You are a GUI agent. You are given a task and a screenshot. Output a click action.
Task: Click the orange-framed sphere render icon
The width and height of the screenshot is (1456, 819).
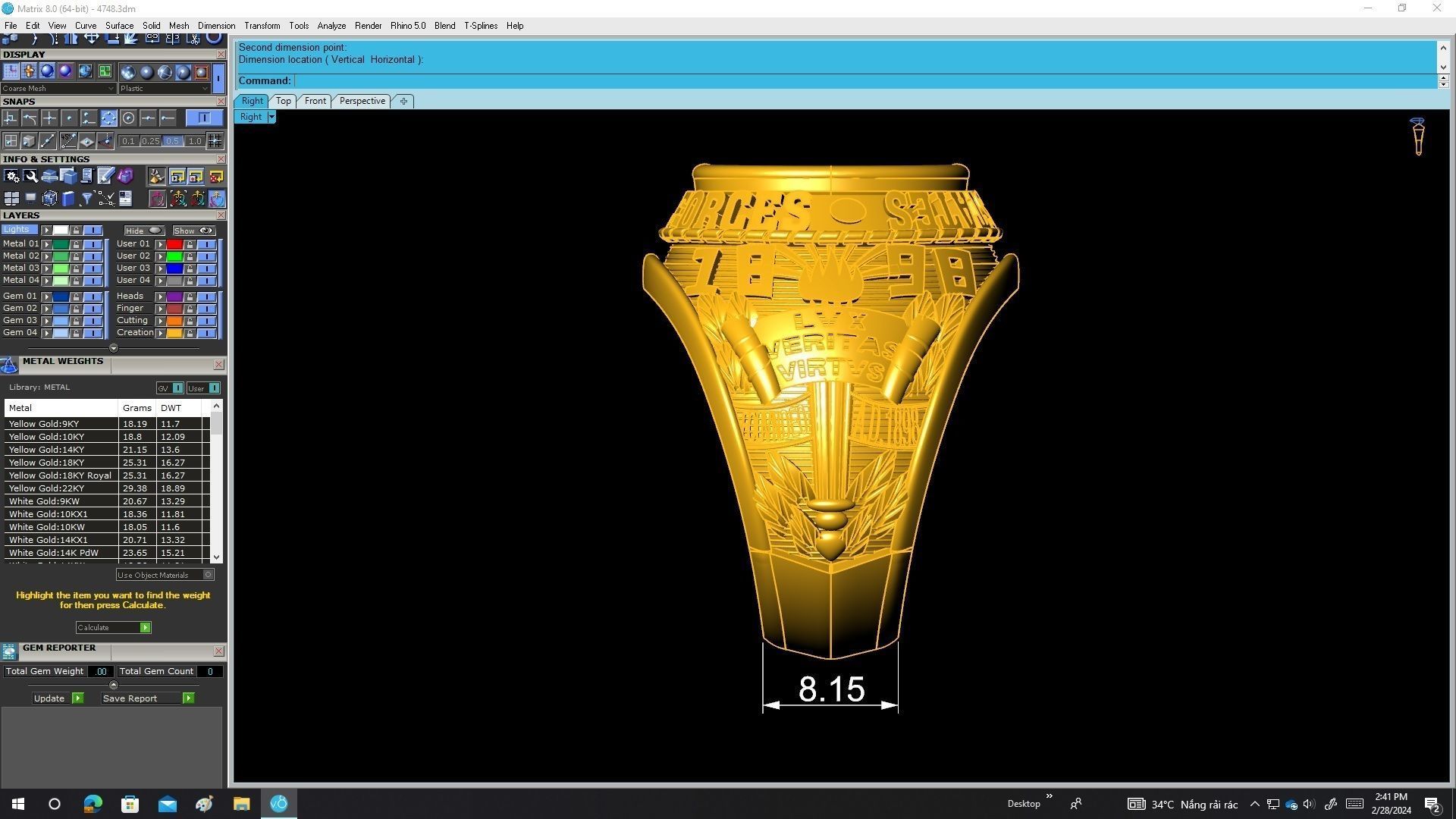[201, 72]
